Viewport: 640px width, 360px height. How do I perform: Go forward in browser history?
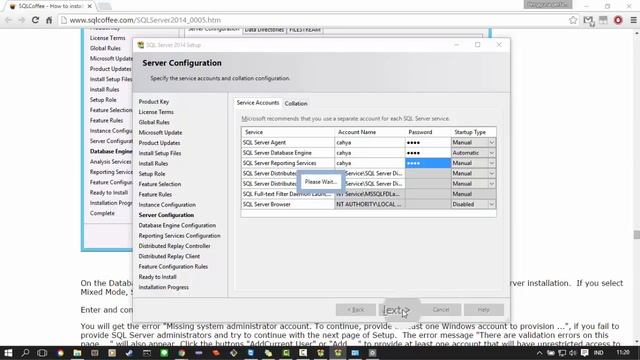coord(22,20)
